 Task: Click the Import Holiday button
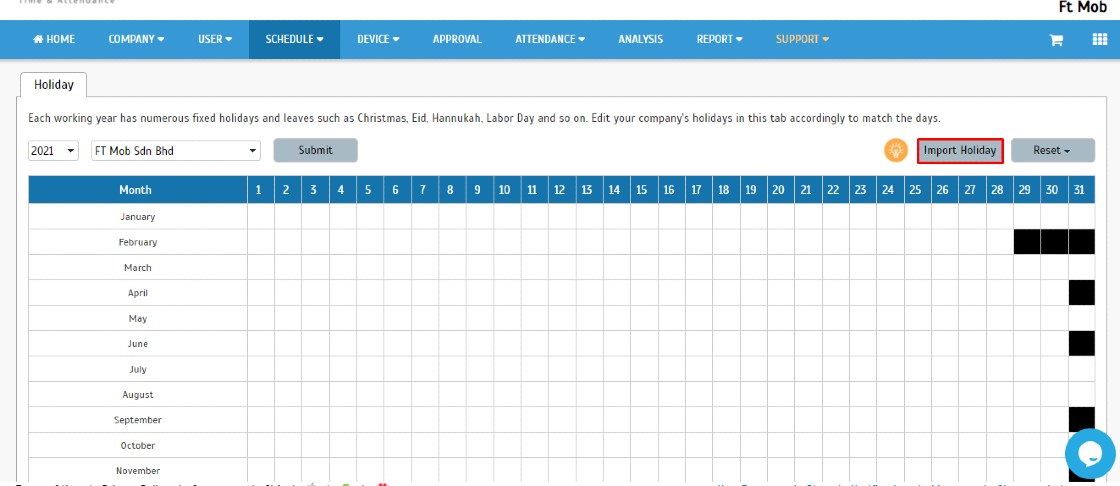(x=960, y=151)
